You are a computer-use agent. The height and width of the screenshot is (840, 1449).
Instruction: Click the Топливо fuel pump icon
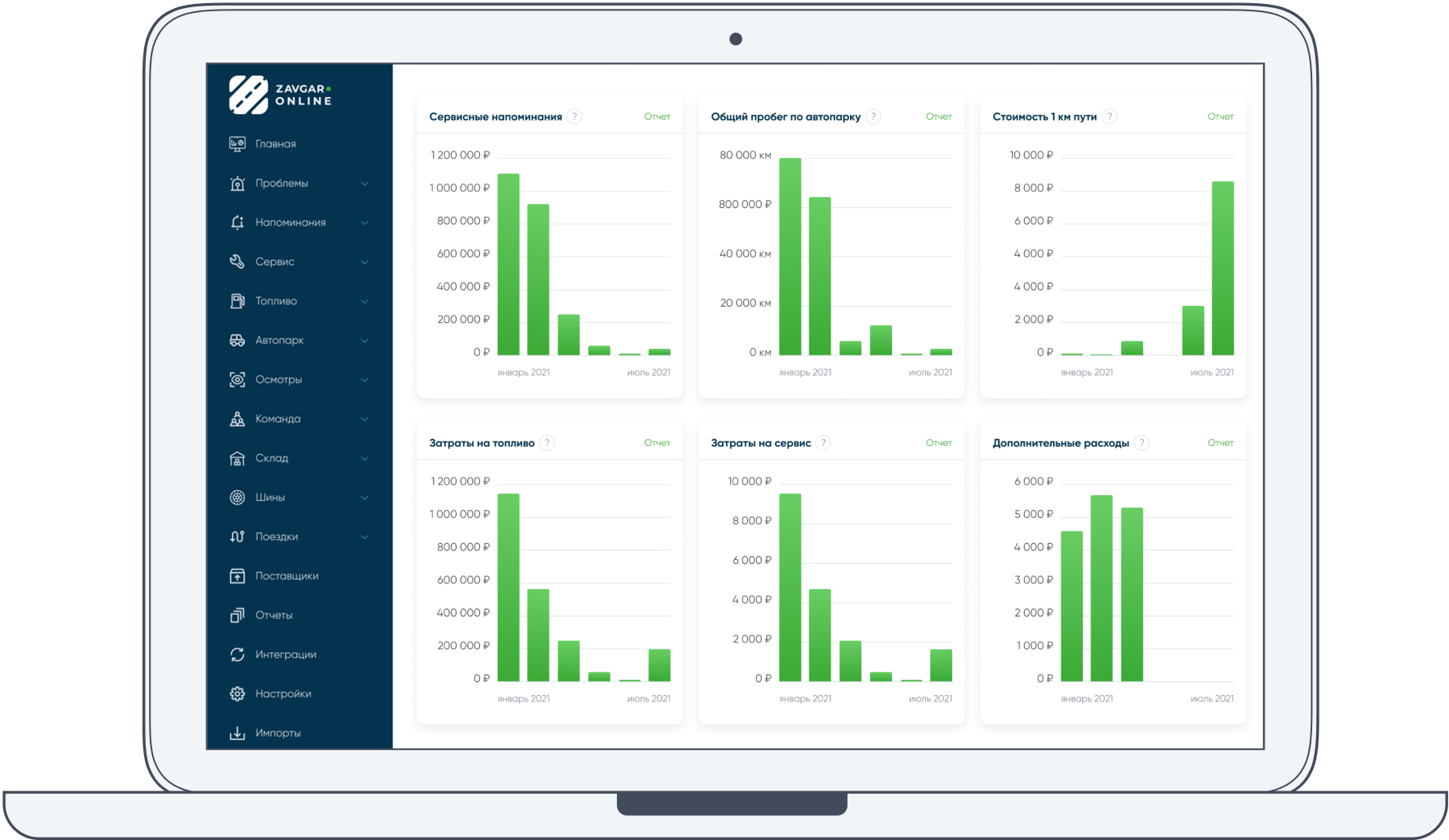click(x=237, y=301)
